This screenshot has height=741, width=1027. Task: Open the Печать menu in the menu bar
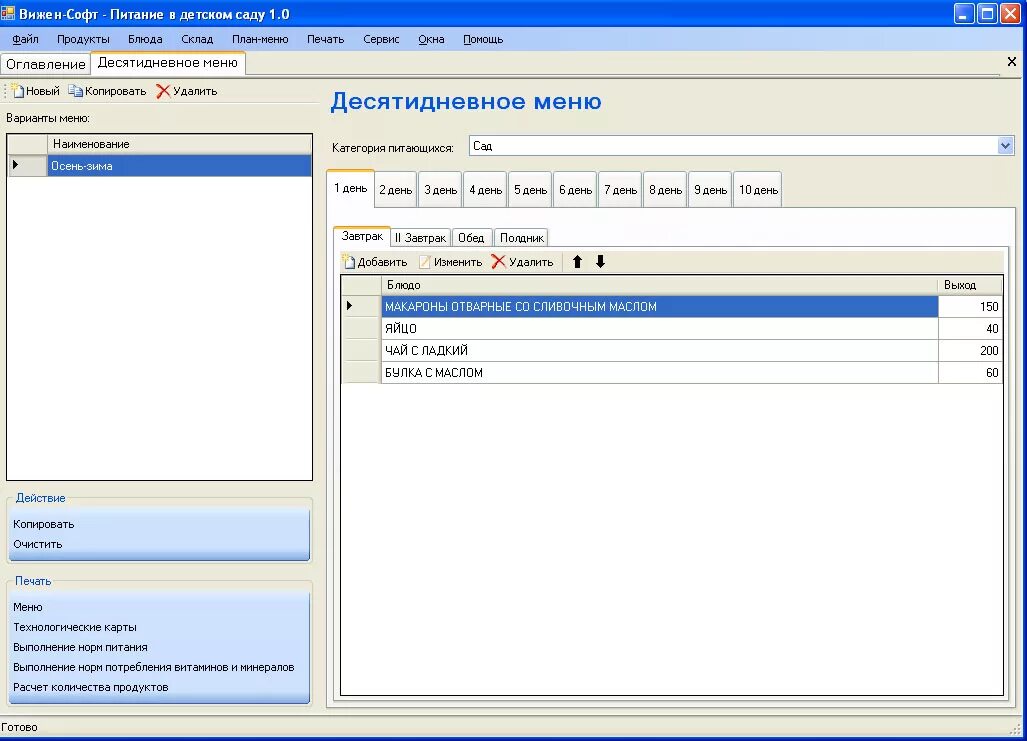pyautogui.click(x=326, y=39)
